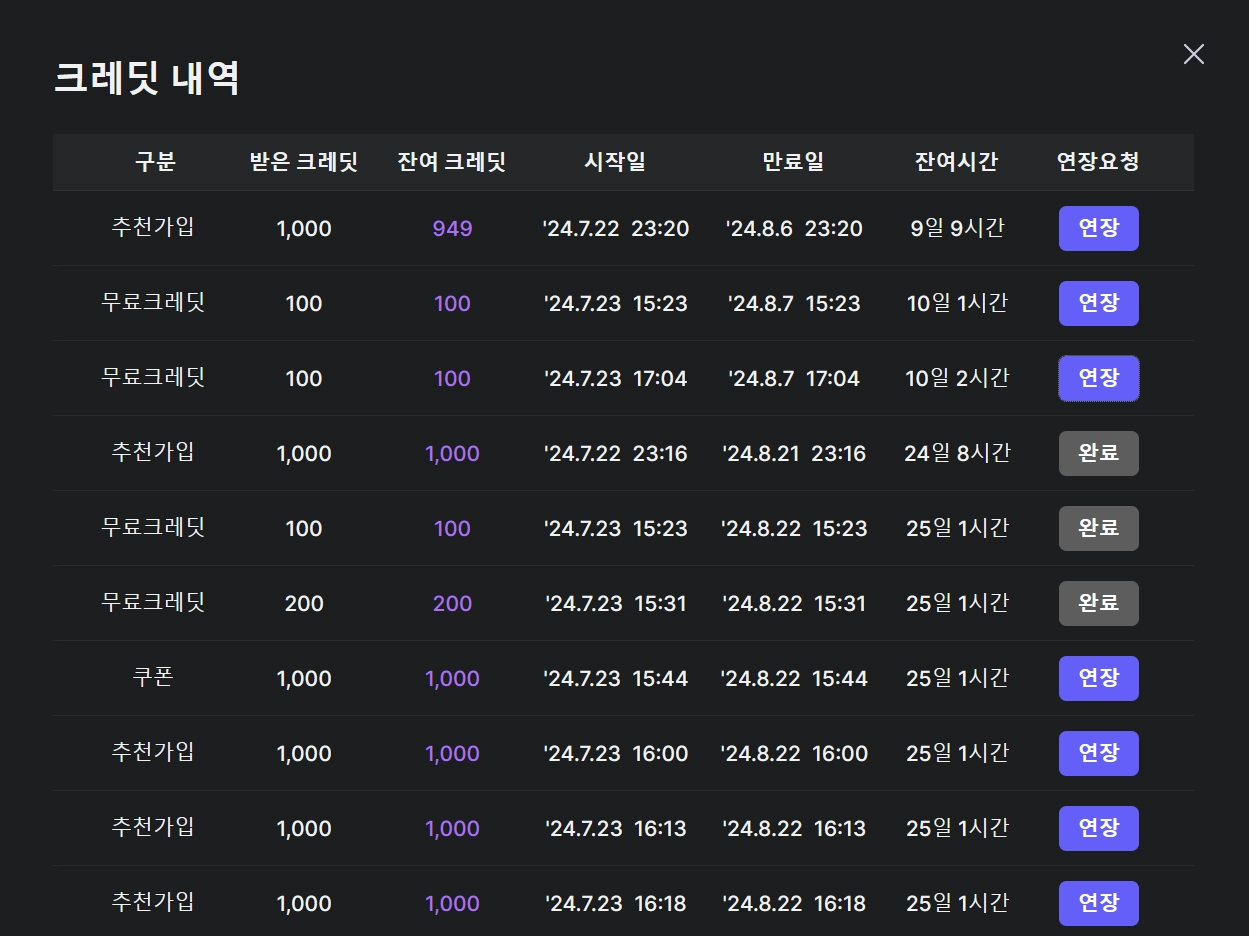The image size is (1249, 936).
Task: Click the 잔여시간 column header
Action: point(956,162)
